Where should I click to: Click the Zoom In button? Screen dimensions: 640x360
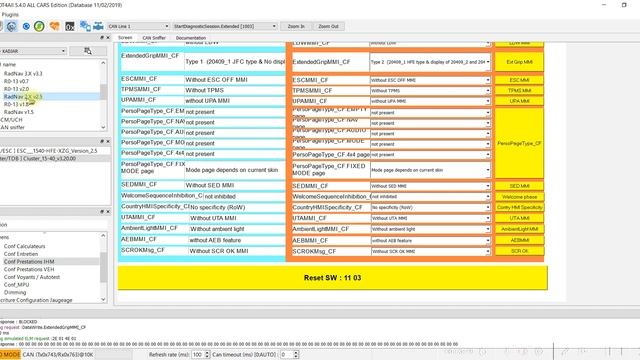point(296,26)
